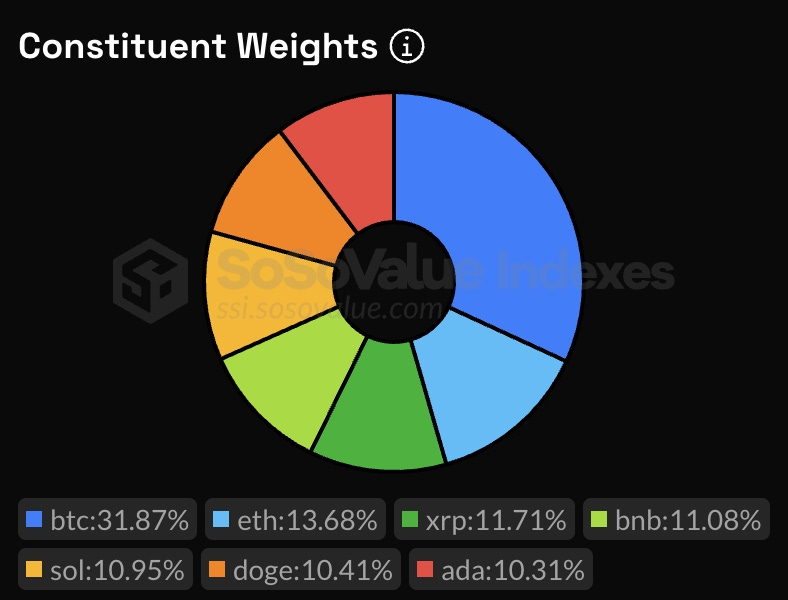Toggle the xrp:11.71% legend item
Image resolution: width=788 pixels, height=600 pixels.
pyautogui.click(x=484, y=519)
